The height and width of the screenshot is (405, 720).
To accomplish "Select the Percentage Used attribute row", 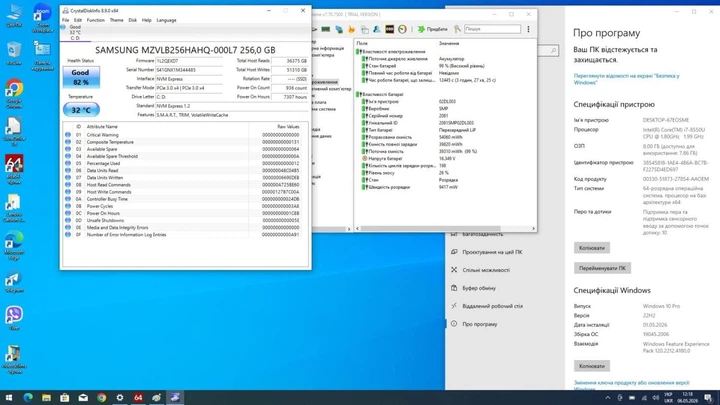I will tap(183, 163).
